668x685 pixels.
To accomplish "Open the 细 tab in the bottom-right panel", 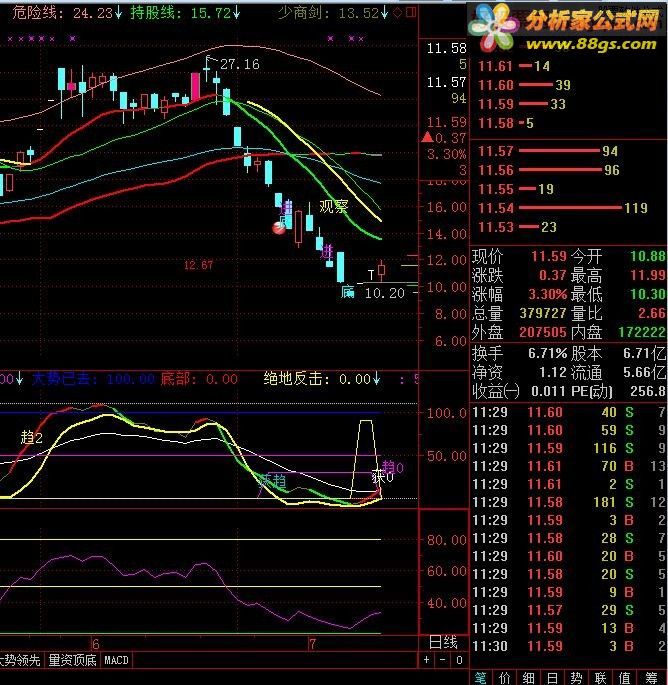I will coord(529,678).
